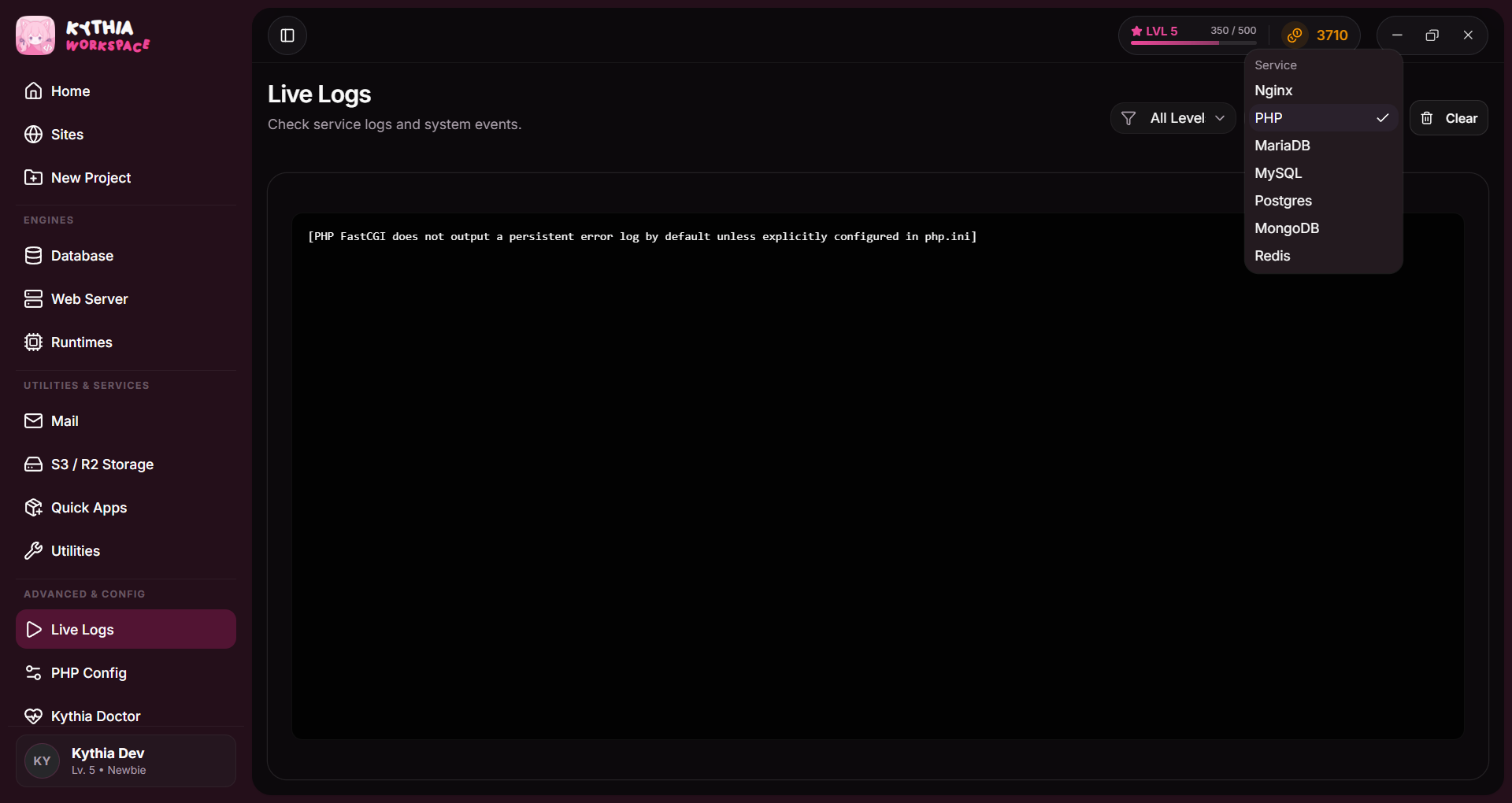
Task: Click the Web Server rack icon
Action: click(x=33, y=298)
